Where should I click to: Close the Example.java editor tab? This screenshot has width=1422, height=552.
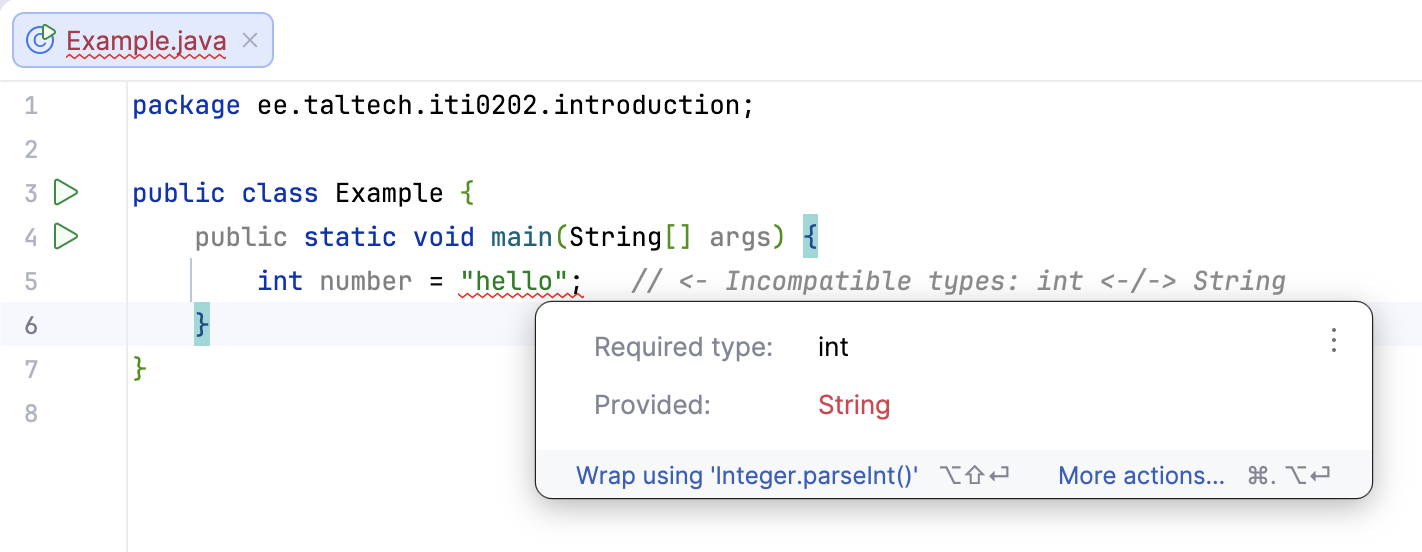(x=251, y=40)
